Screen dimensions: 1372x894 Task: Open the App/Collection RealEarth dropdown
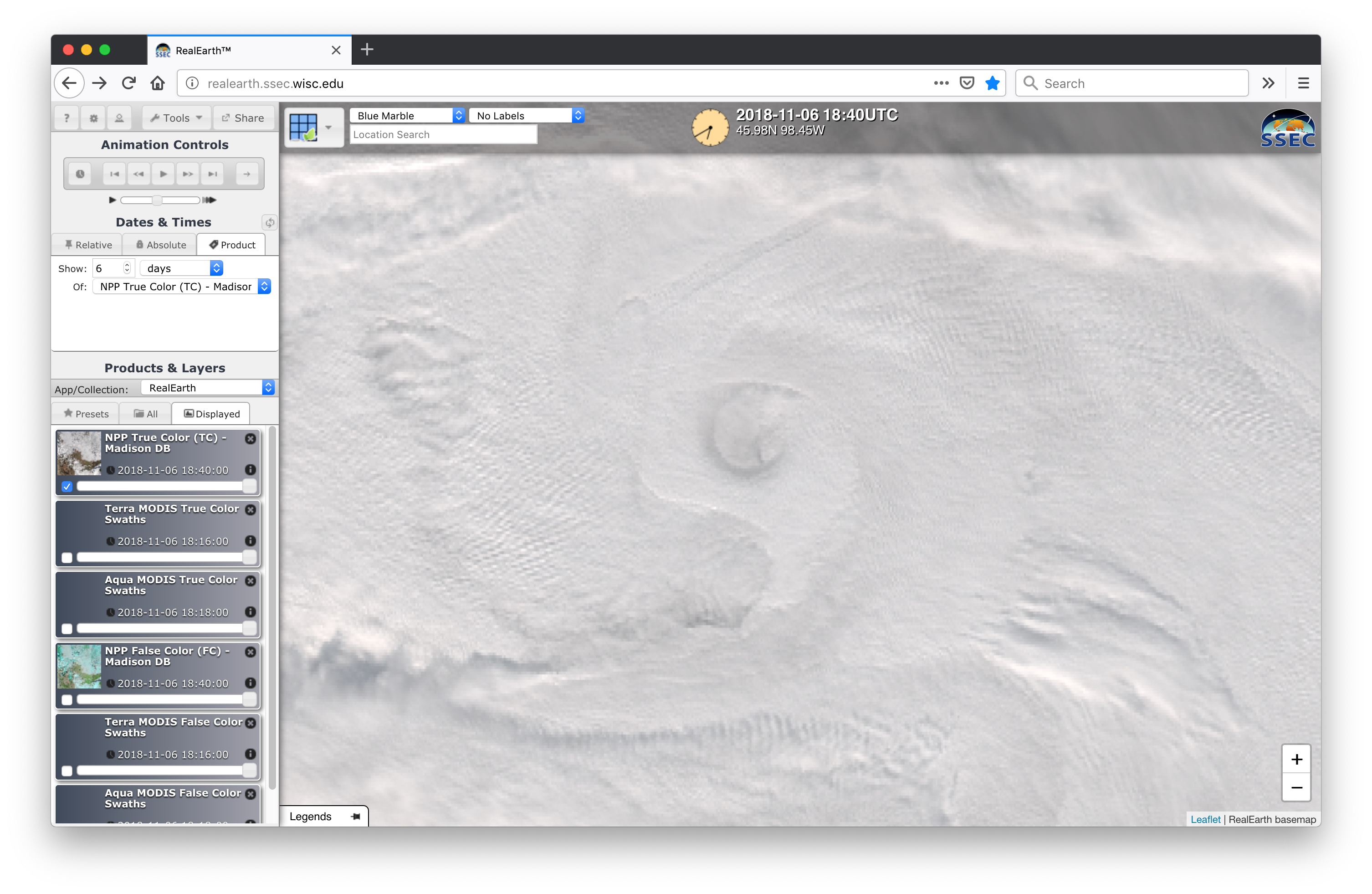tap(208, 388)
